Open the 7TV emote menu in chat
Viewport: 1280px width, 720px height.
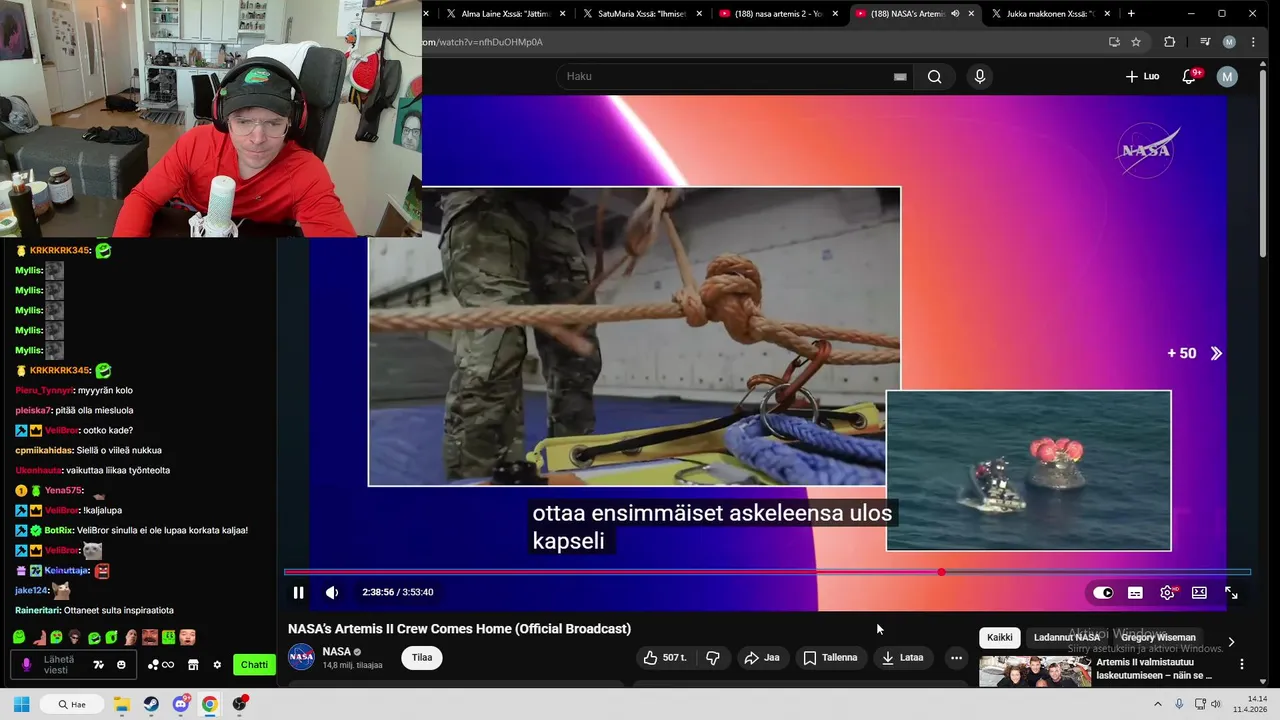point(99,664)
